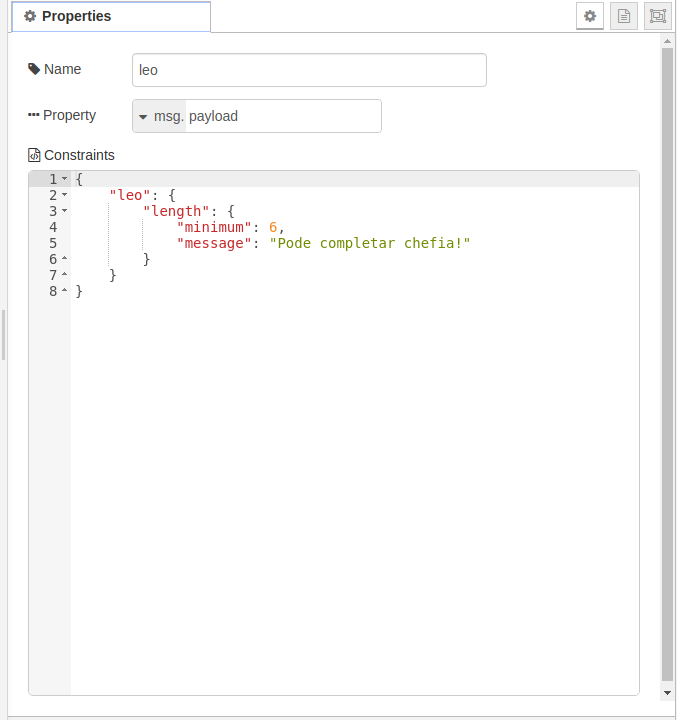Click the "minimum" key in editor
Screen dimensions: 677x720
pos(214,227)
